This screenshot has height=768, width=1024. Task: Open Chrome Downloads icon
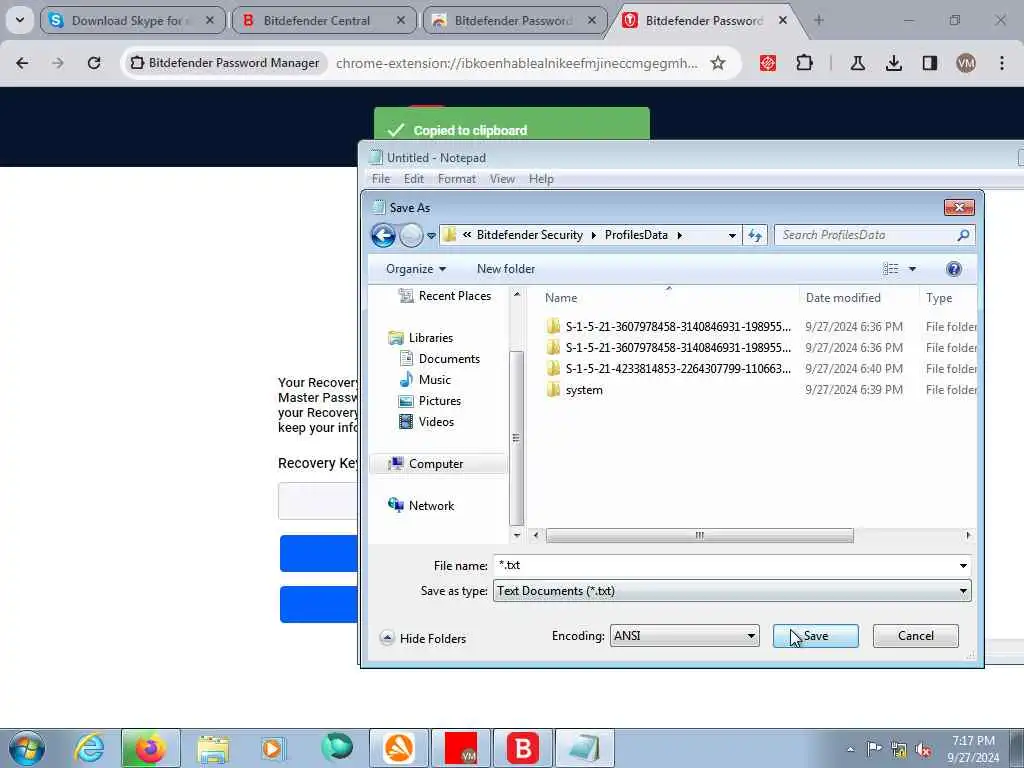coord(893,63)
